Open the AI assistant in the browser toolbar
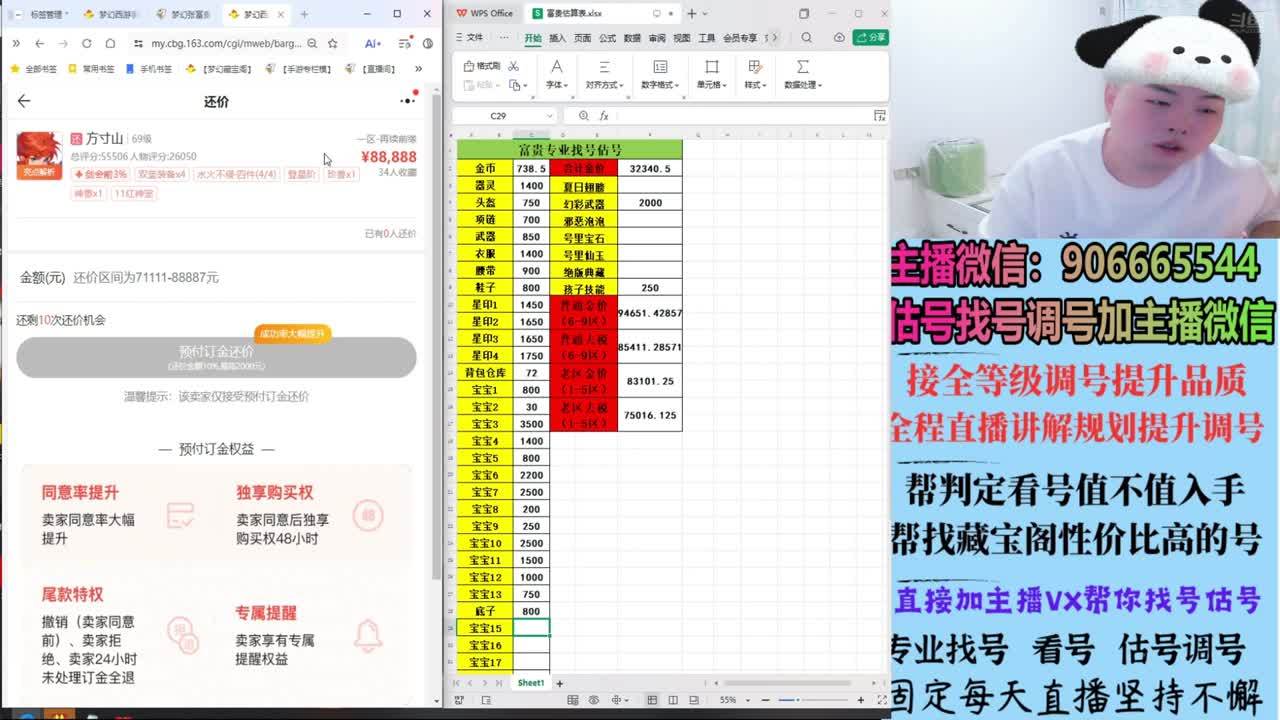Viewport: 1280px width, 720px height. click(x=372, y=44)
